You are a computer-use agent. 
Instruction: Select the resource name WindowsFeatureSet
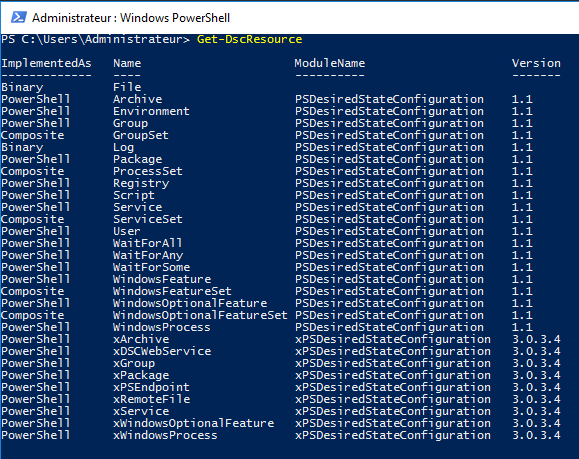click(x=172, y=291)
